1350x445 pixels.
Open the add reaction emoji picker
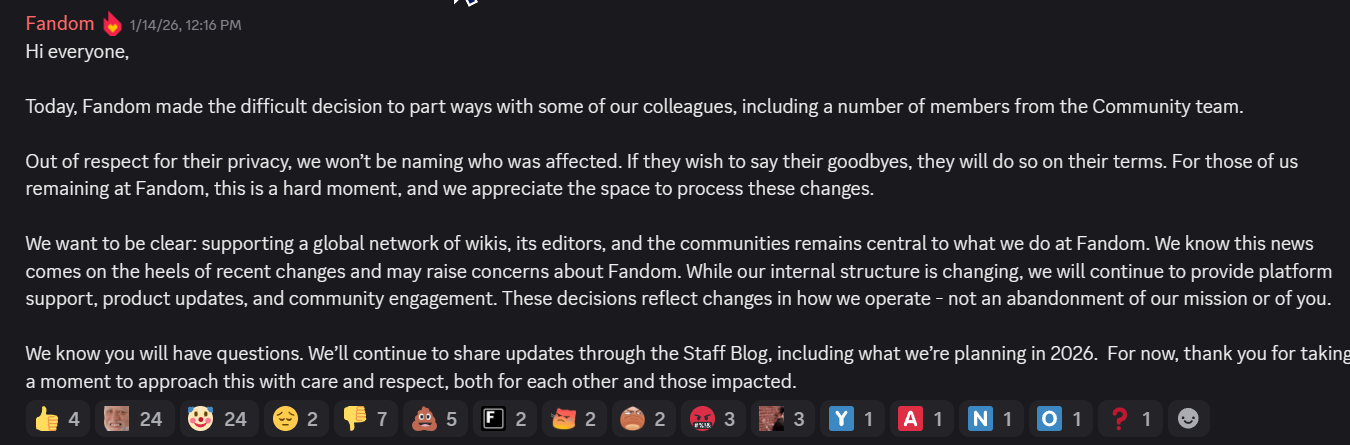[x=1188, y=418]
